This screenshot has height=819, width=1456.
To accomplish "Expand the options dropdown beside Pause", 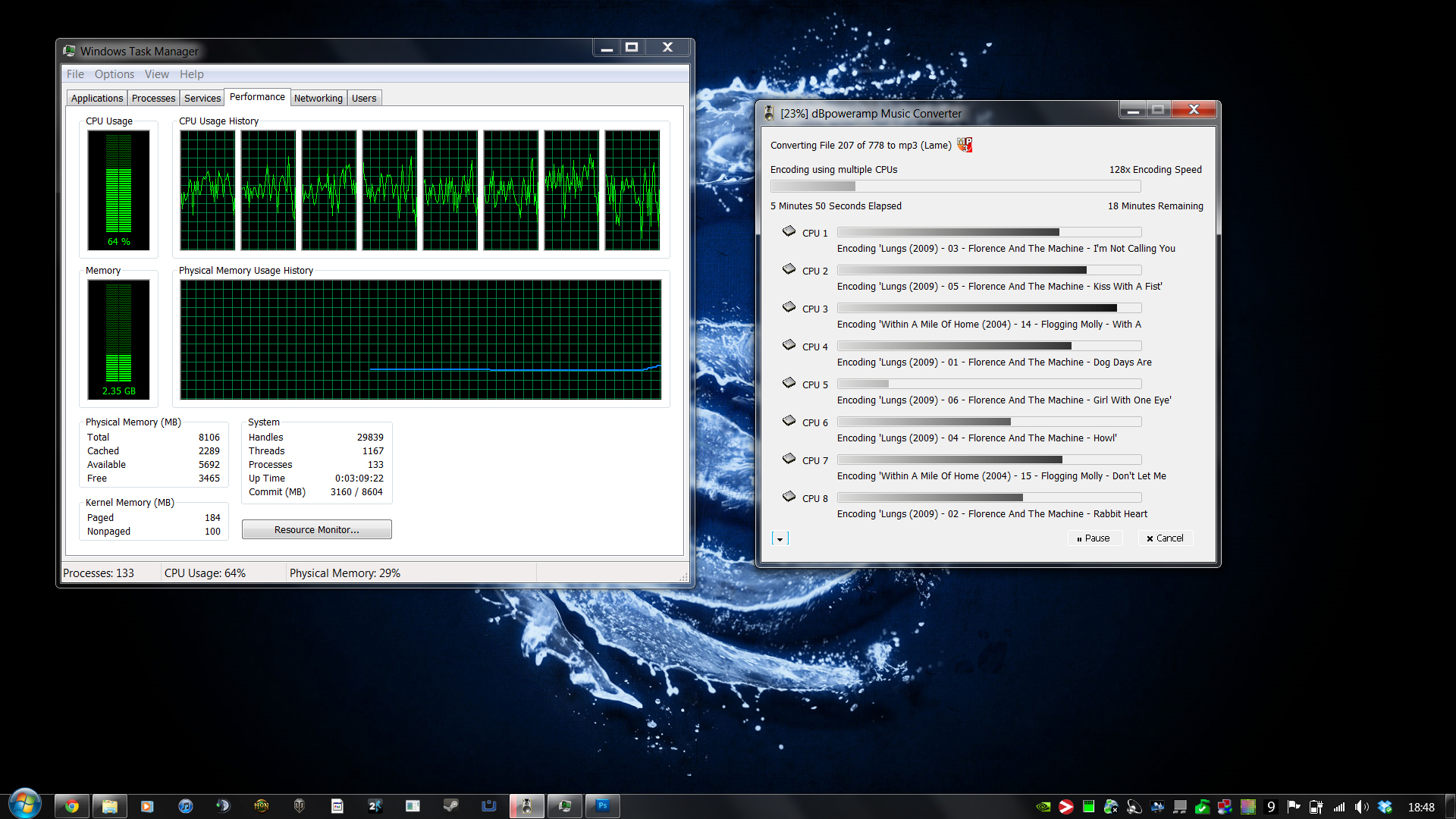I will (780, 538).
